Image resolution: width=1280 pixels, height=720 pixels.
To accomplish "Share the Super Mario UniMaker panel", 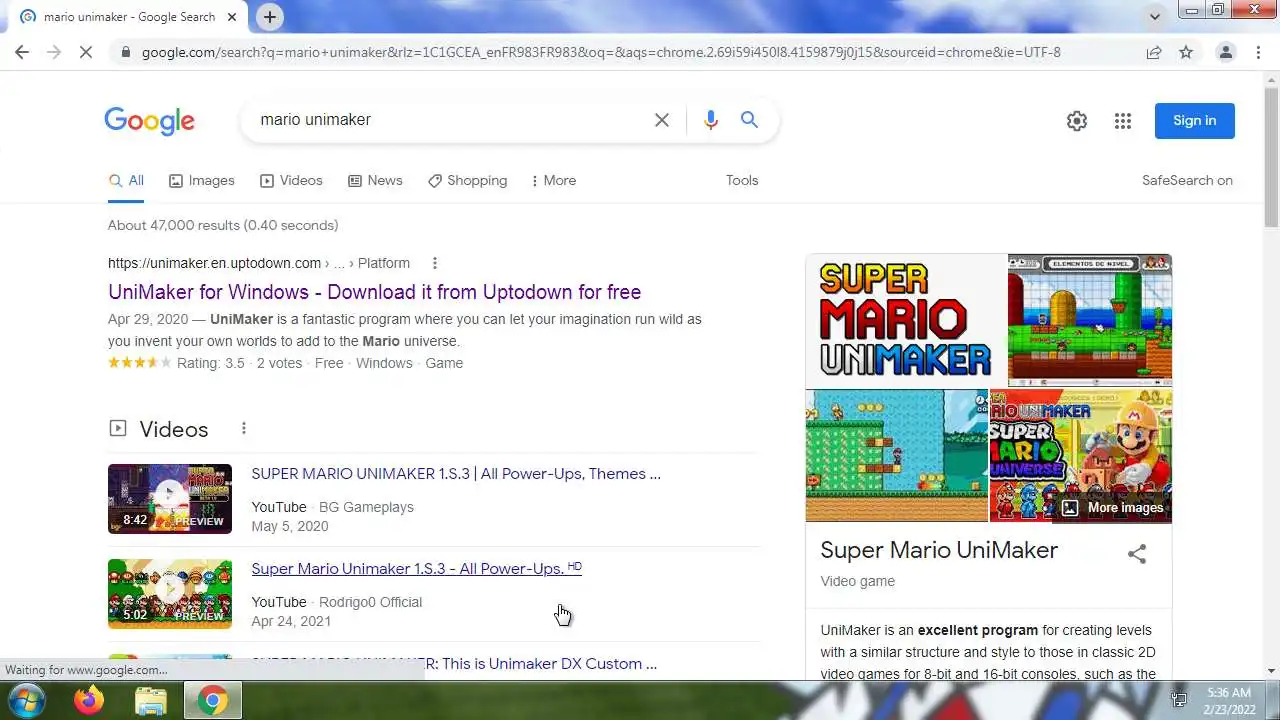I will [x=1137, y=554].
